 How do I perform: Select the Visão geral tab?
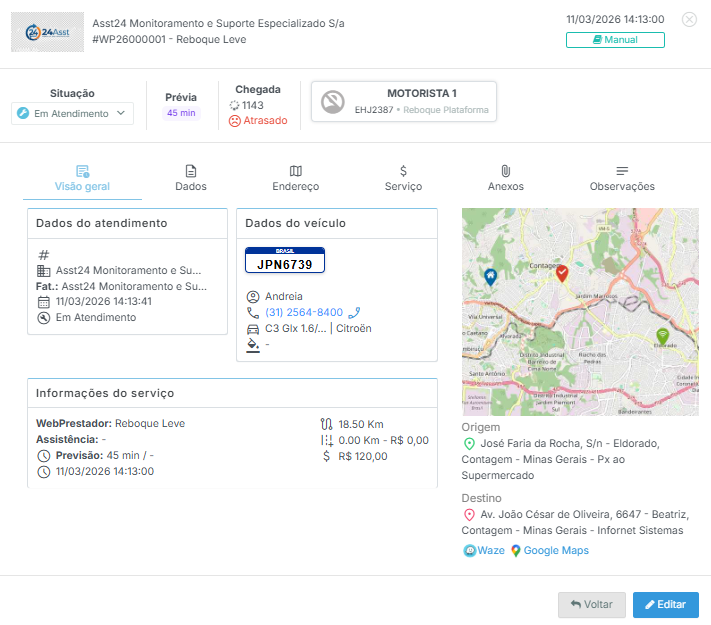[82, 178]
